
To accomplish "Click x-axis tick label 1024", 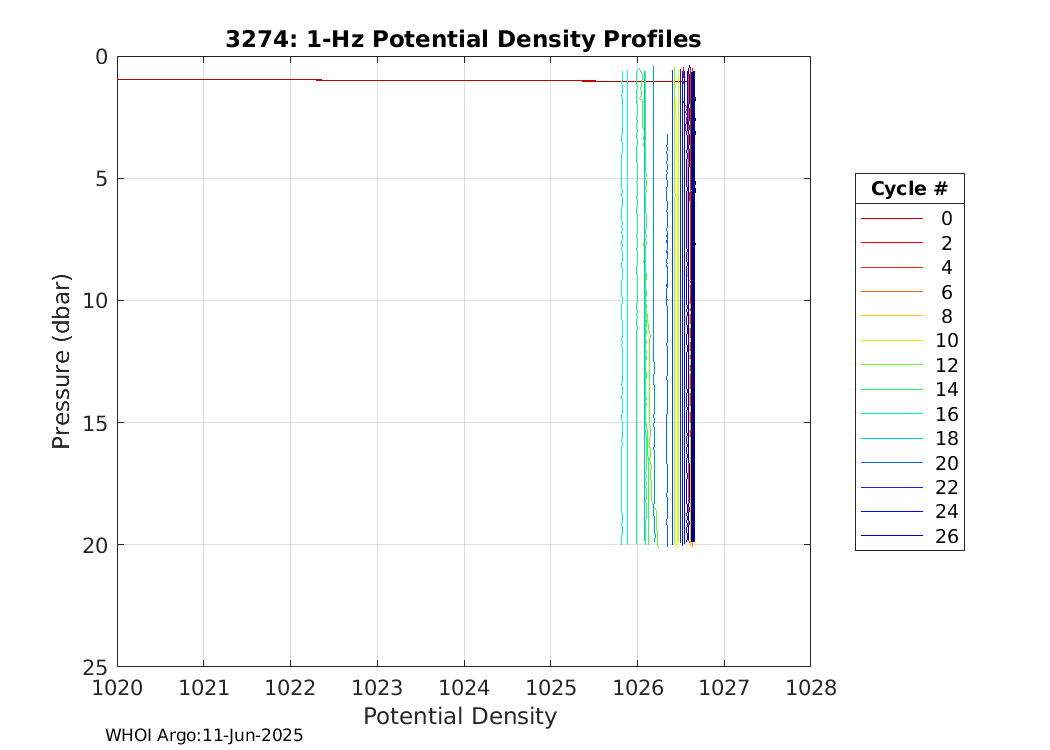I will (464, 688).
